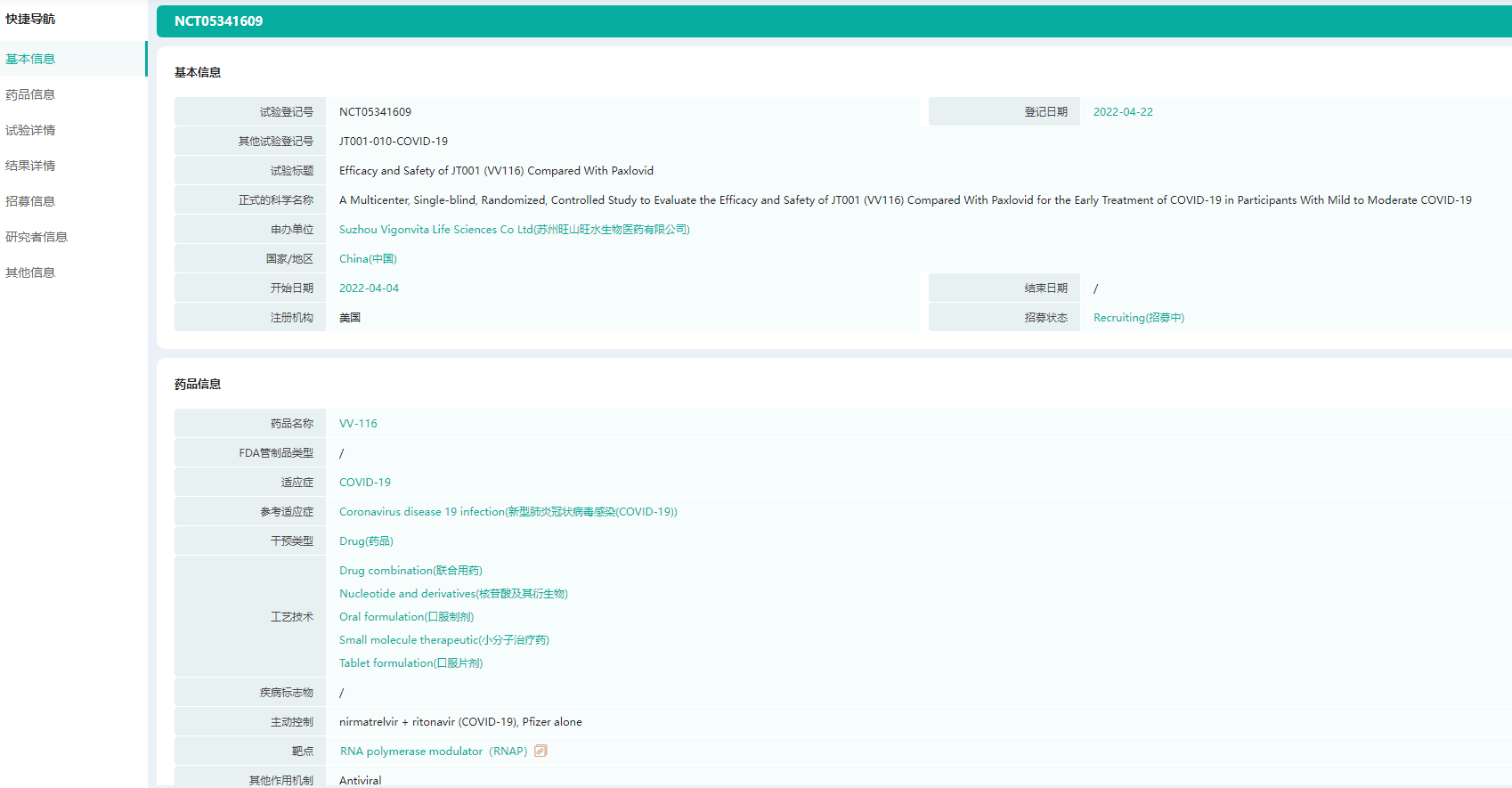This screenshot has height=788, width=1512.
Task: Click the 主动控制 field label
Action: tap(292, 722)
